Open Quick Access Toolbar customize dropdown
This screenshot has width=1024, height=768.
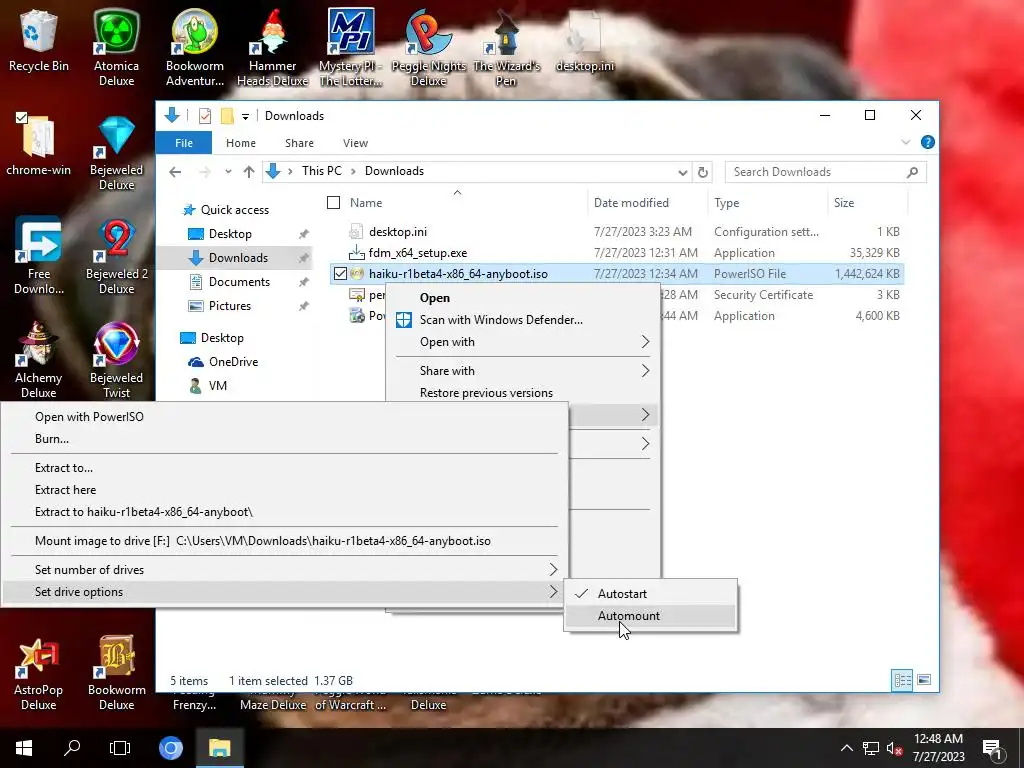tap(246, 116)
